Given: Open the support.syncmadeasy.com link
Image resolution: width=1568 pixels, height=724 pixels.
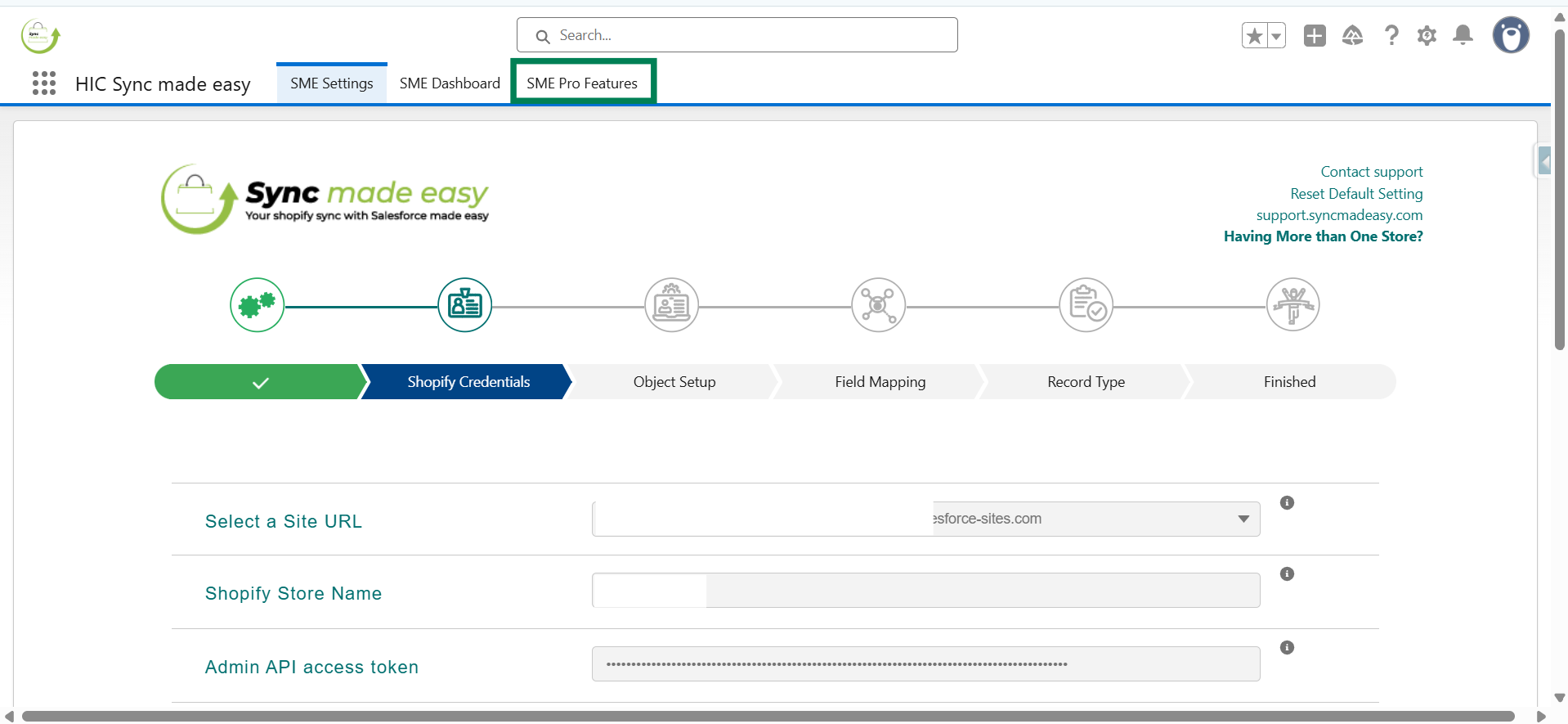Looking at the screenshot, I should point(1339,215).
